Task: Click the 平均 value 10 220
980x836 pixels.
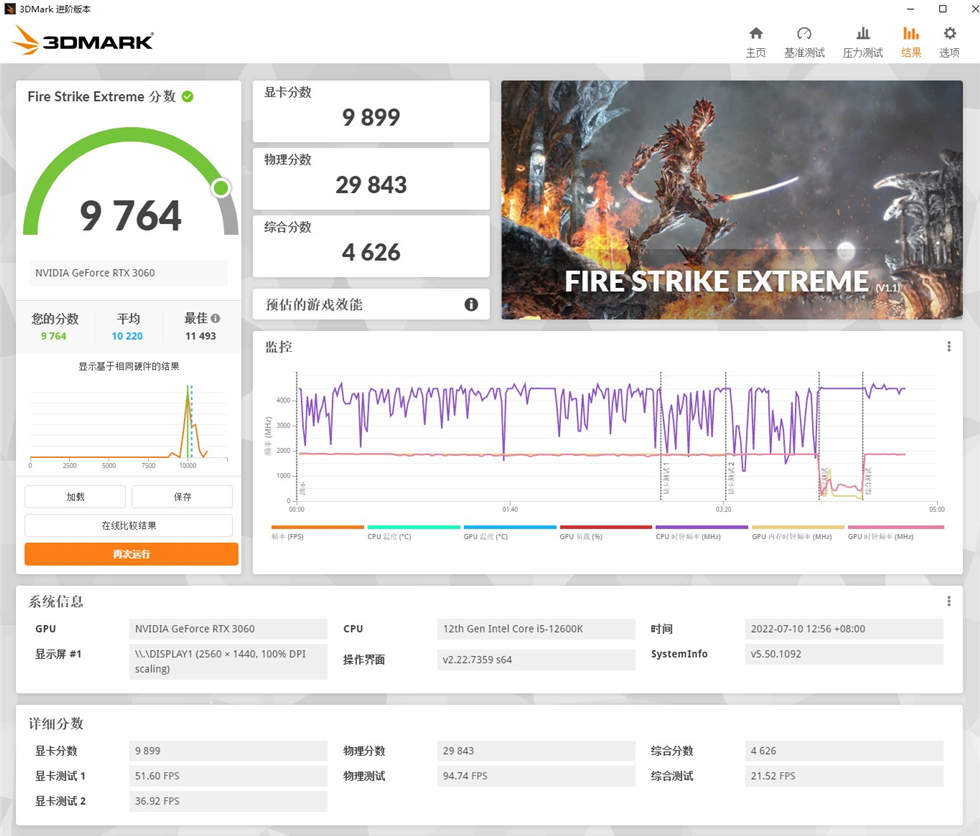Action: (127, 336)
